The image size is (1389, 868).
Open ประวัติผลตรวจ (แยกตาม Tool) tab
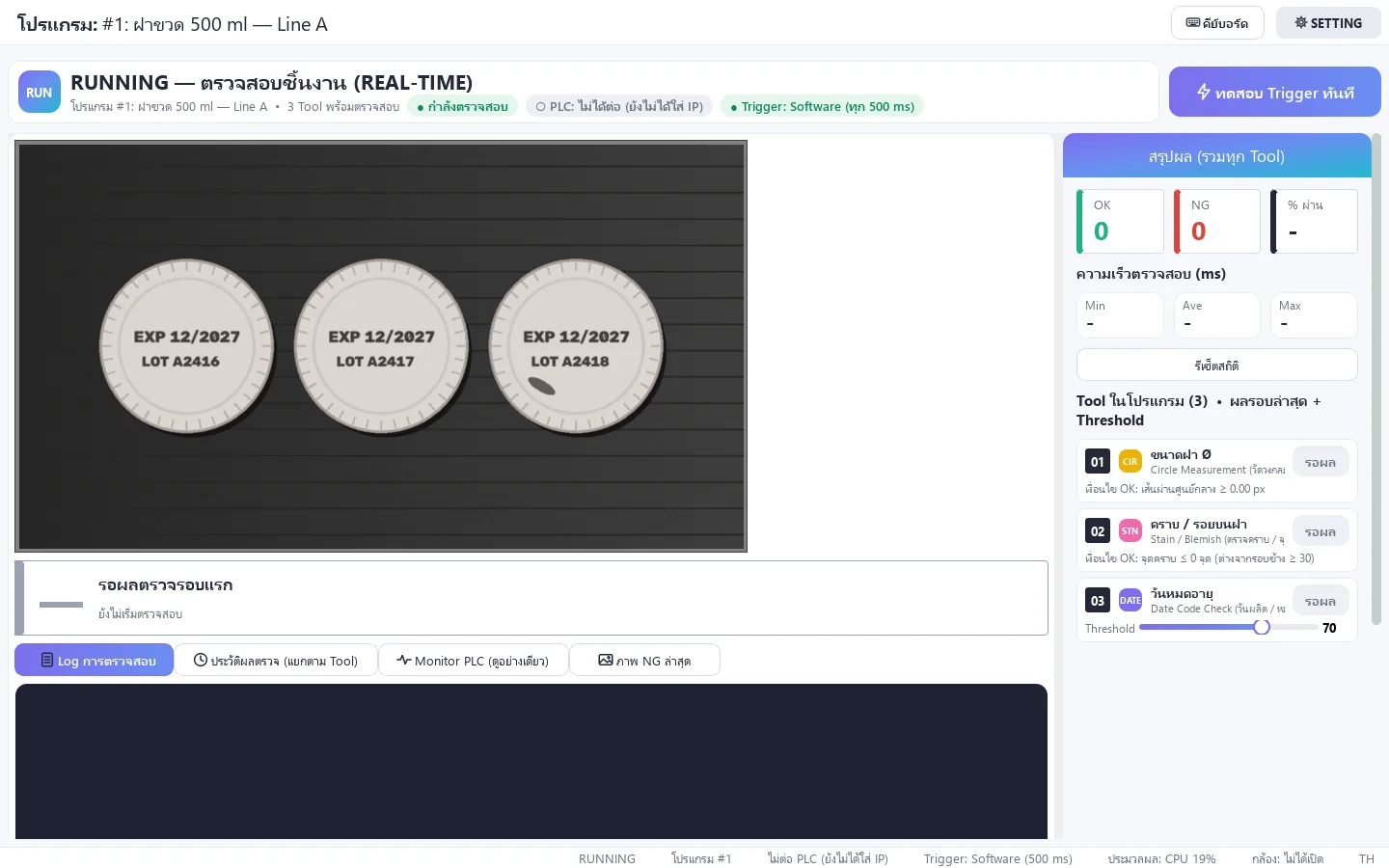click(x=276, y=661)
